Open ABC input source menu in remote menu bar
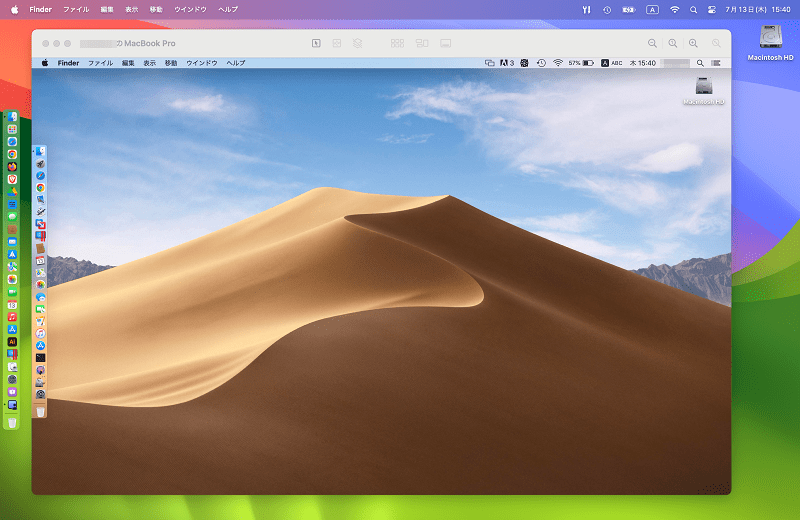The width and height of the screenshot is (800, 520). coord(611,63)
